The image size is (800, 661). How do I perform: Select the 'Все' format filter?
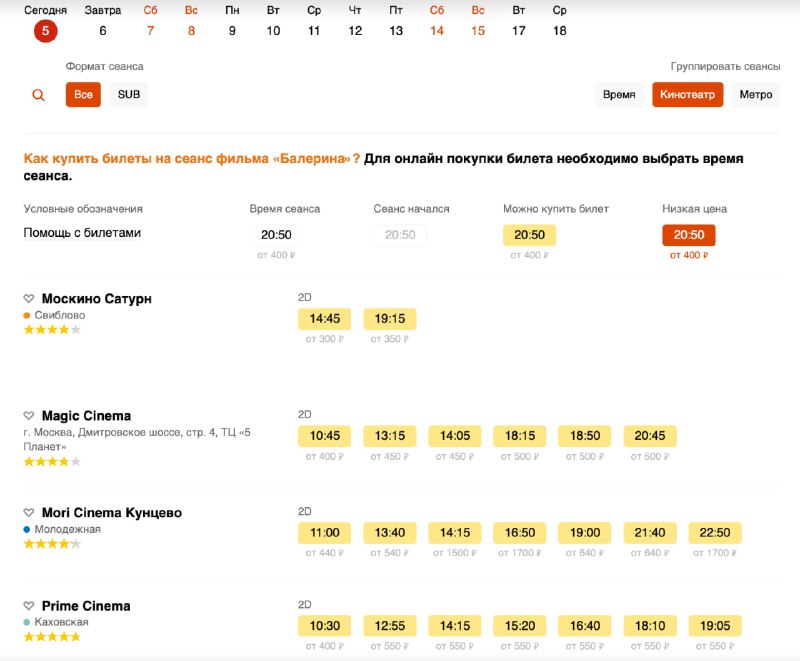(83, 95)
